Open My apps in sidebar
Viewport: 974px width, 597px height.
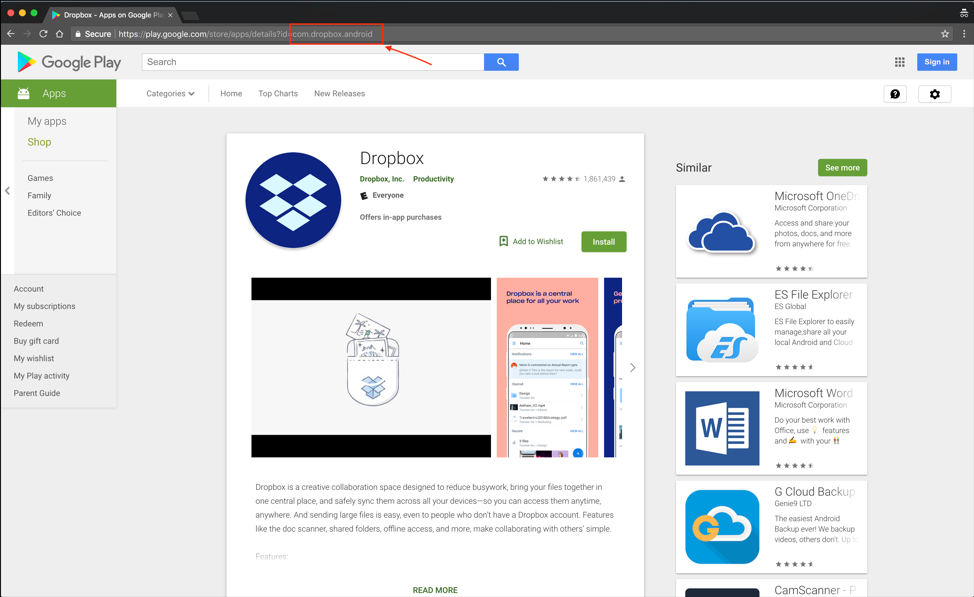click(x=47, y=121)
